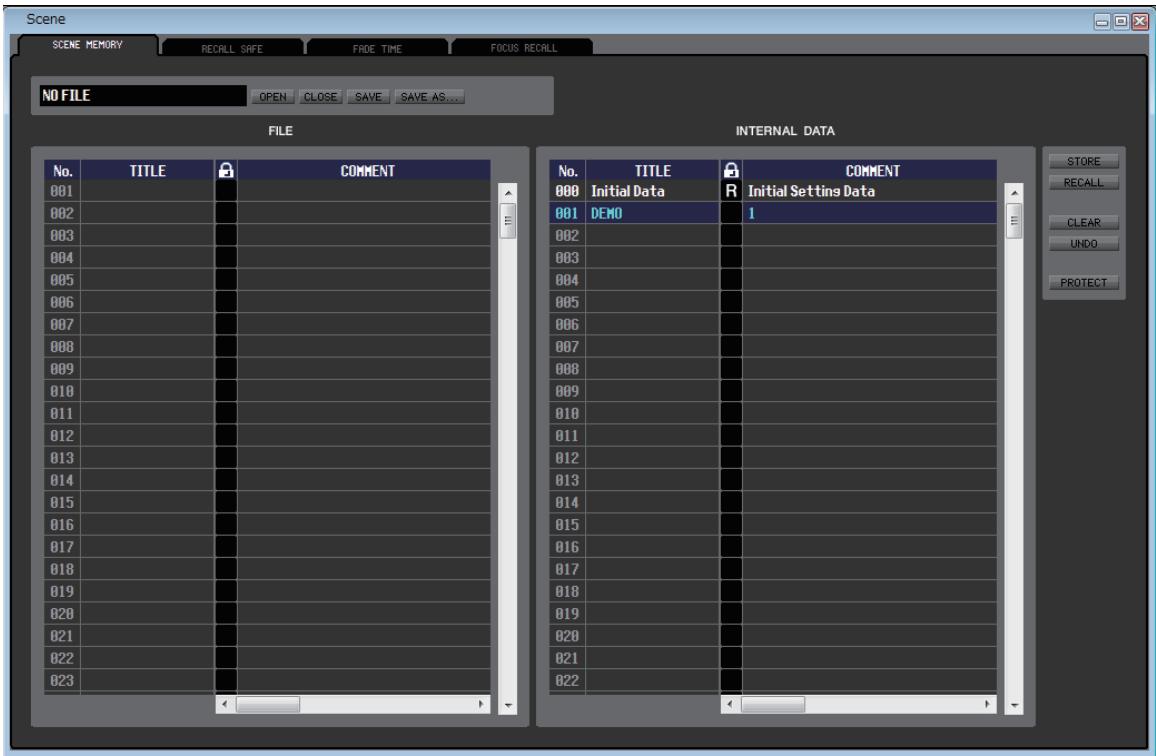
Task: Click down arrow of FILE vertical scrollbar
Action: pyautogui.click(x=508, y=706)
